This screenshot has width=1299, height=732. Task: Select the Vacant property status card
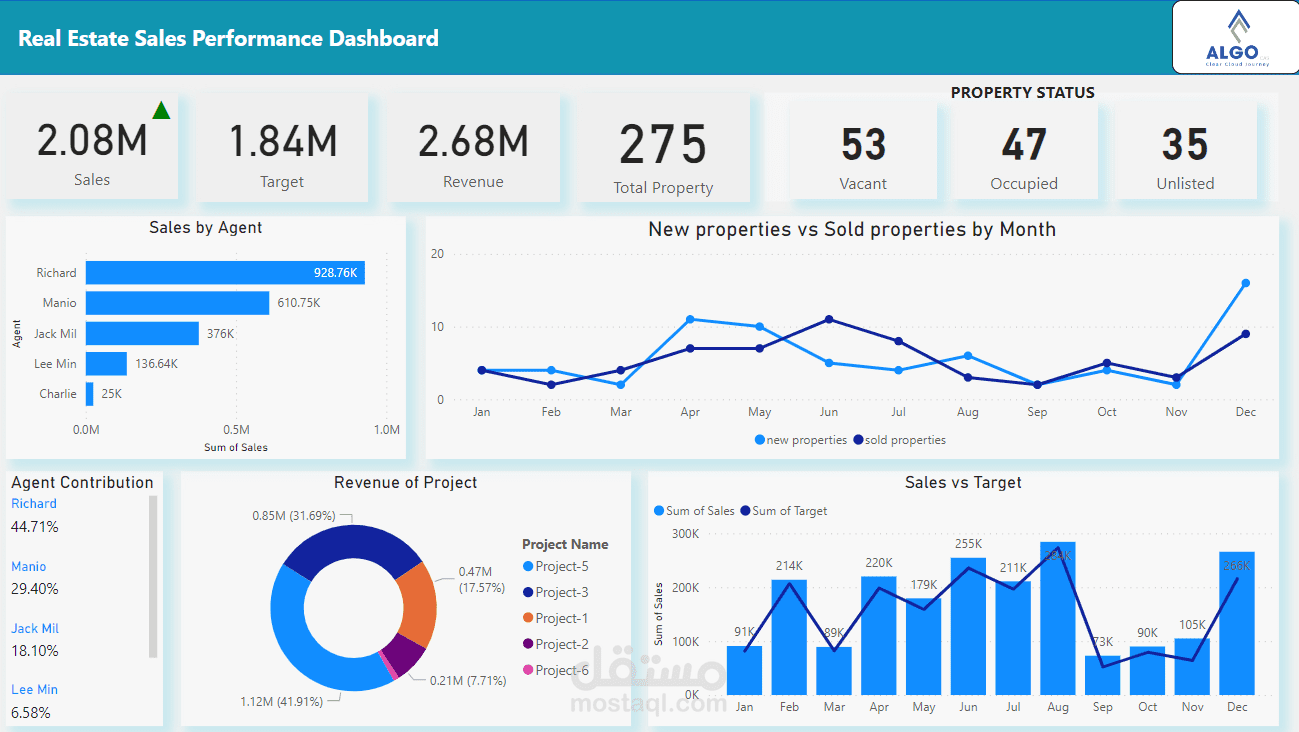pos(863,150)
